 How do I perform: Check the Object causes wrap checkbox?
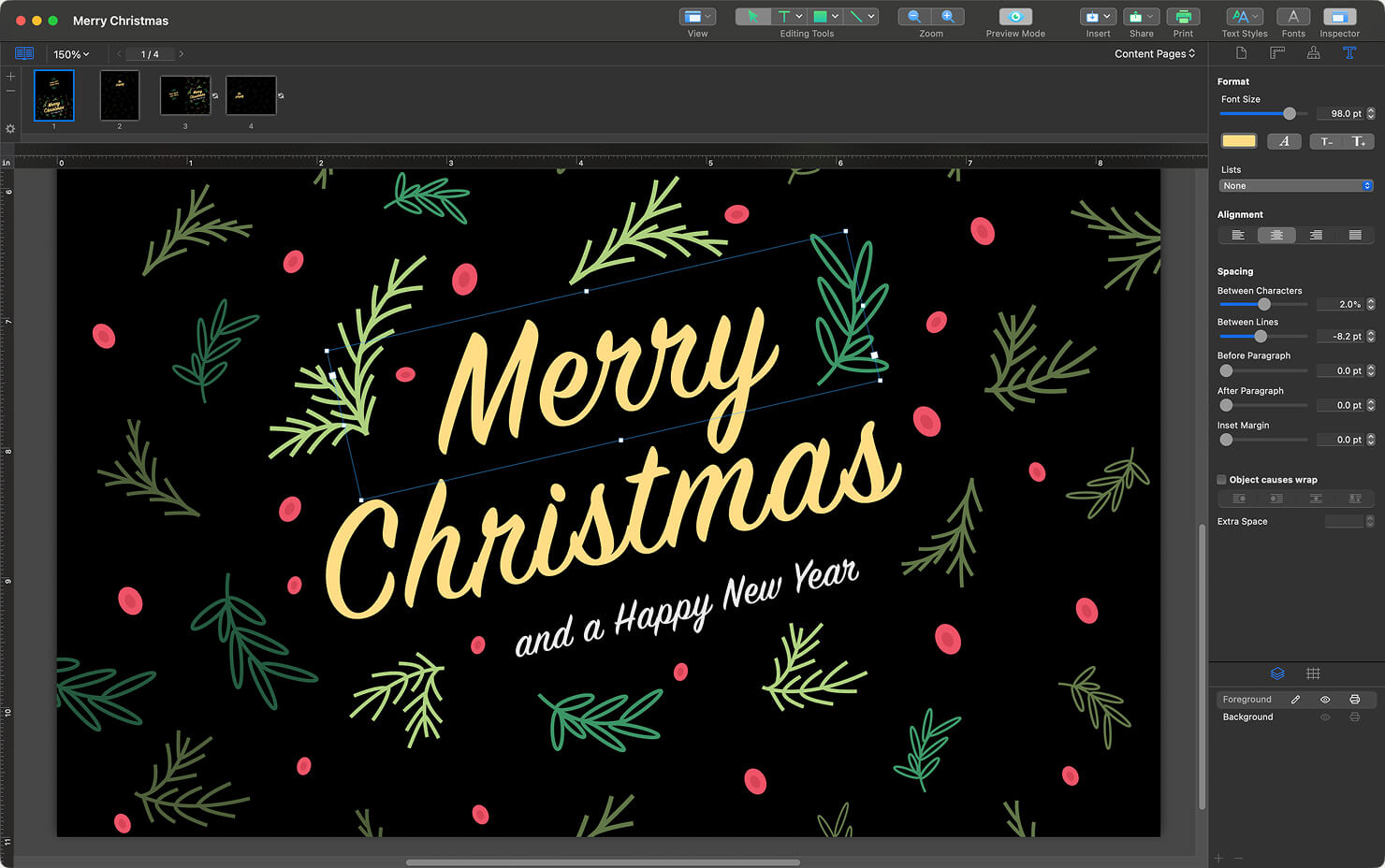[1221, 479]
